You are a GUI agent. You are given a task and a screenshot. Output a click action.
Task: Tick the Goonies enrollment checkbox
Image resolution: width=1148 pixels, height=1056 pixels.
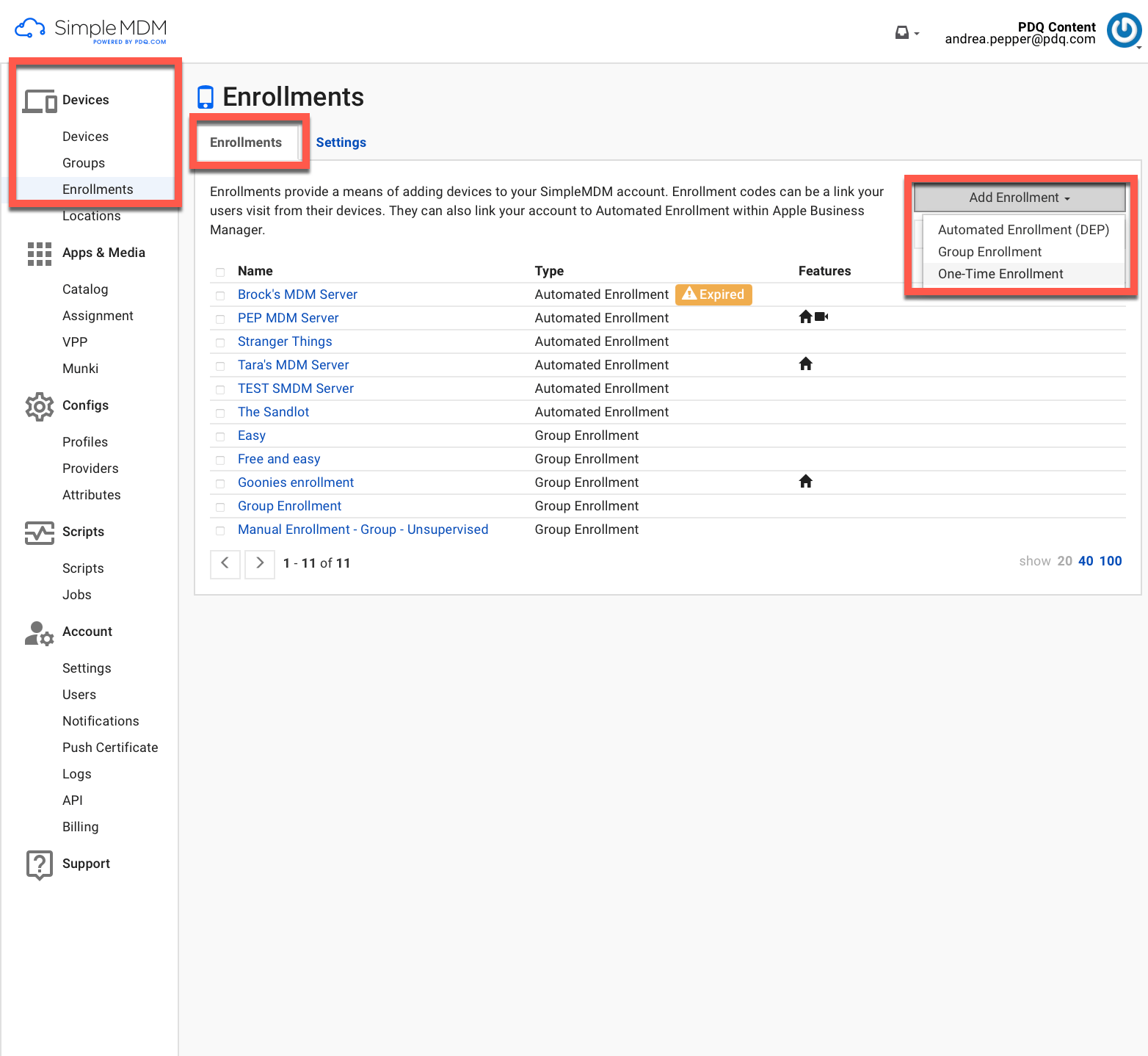pyautogui.click(x=220, y=483)
